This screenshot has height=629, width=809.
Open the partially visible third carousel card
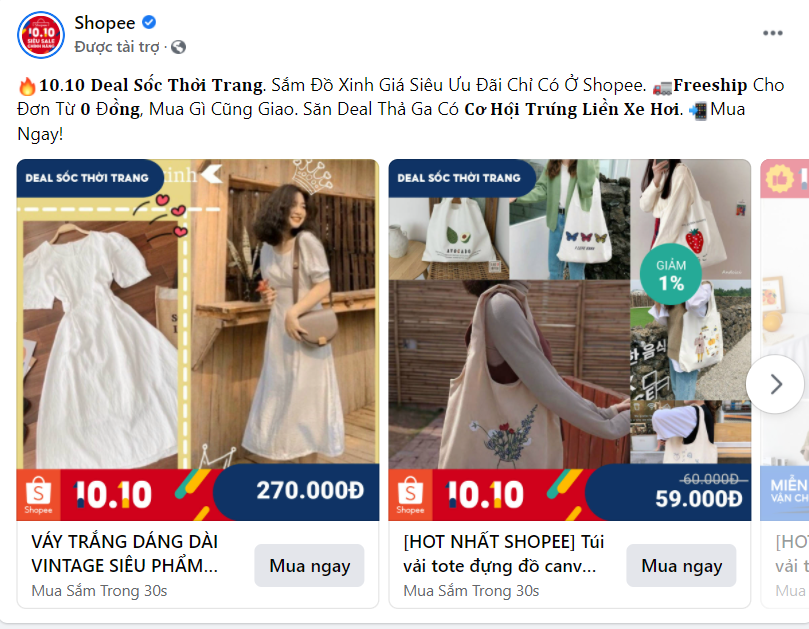785,383
